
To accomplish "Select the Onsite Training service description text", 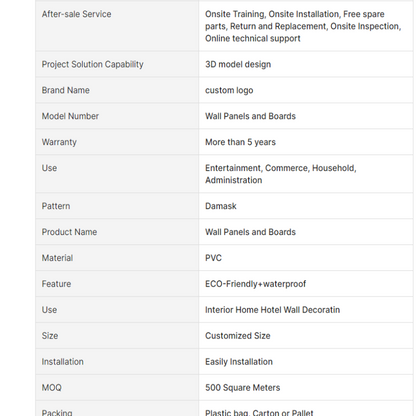I will 303,26.
